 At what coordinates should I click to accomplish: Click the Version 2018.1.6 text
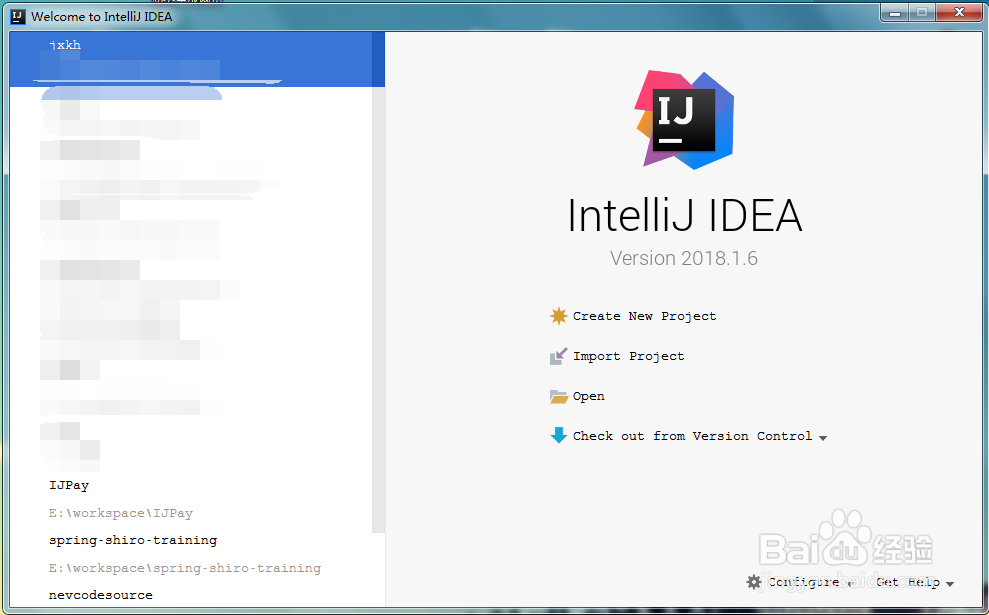684,258
